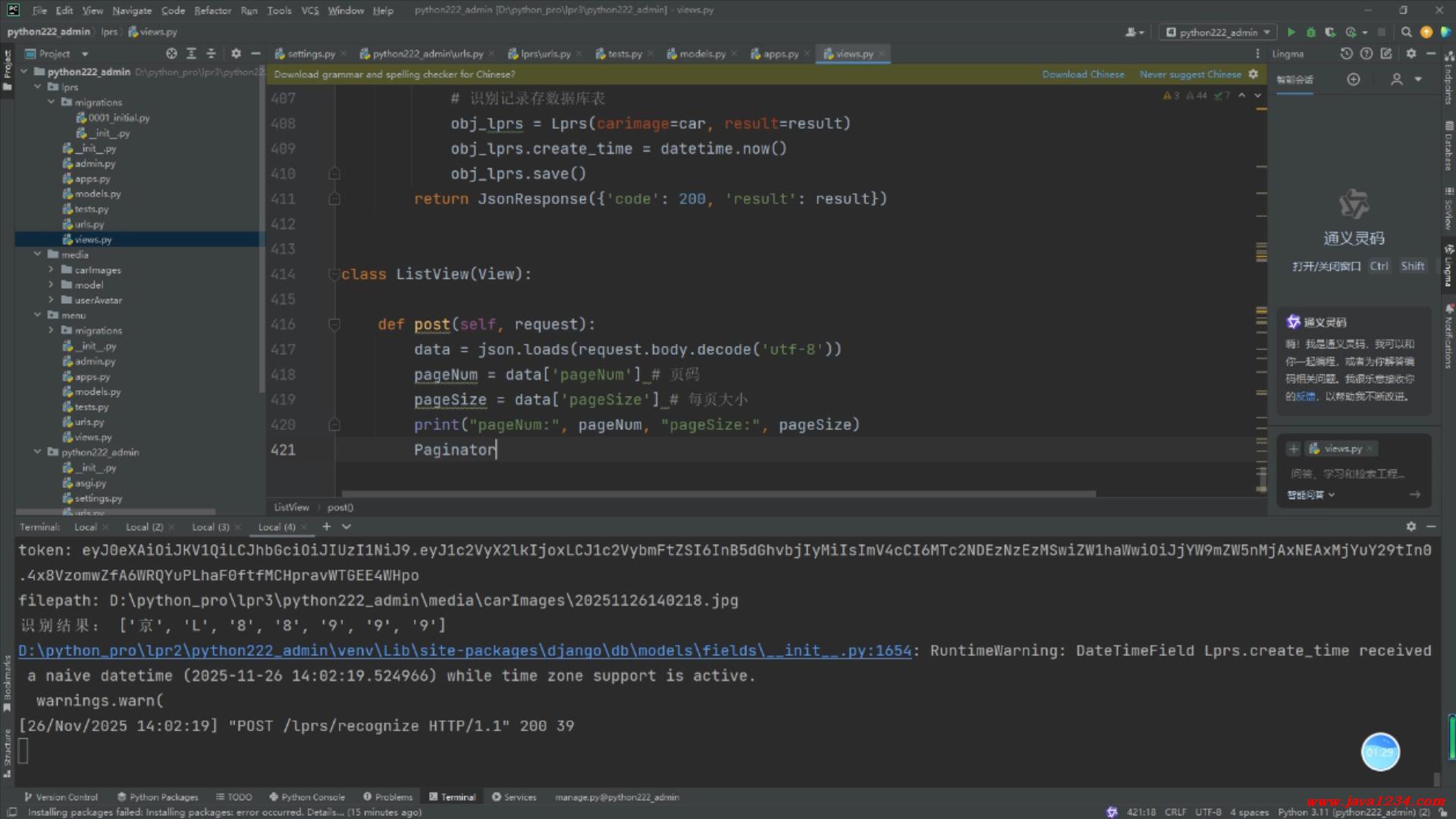This screenshot has width=1456, height=819.
Task: Start debugging with the green bug icon
Action: tap(1311, 32)
